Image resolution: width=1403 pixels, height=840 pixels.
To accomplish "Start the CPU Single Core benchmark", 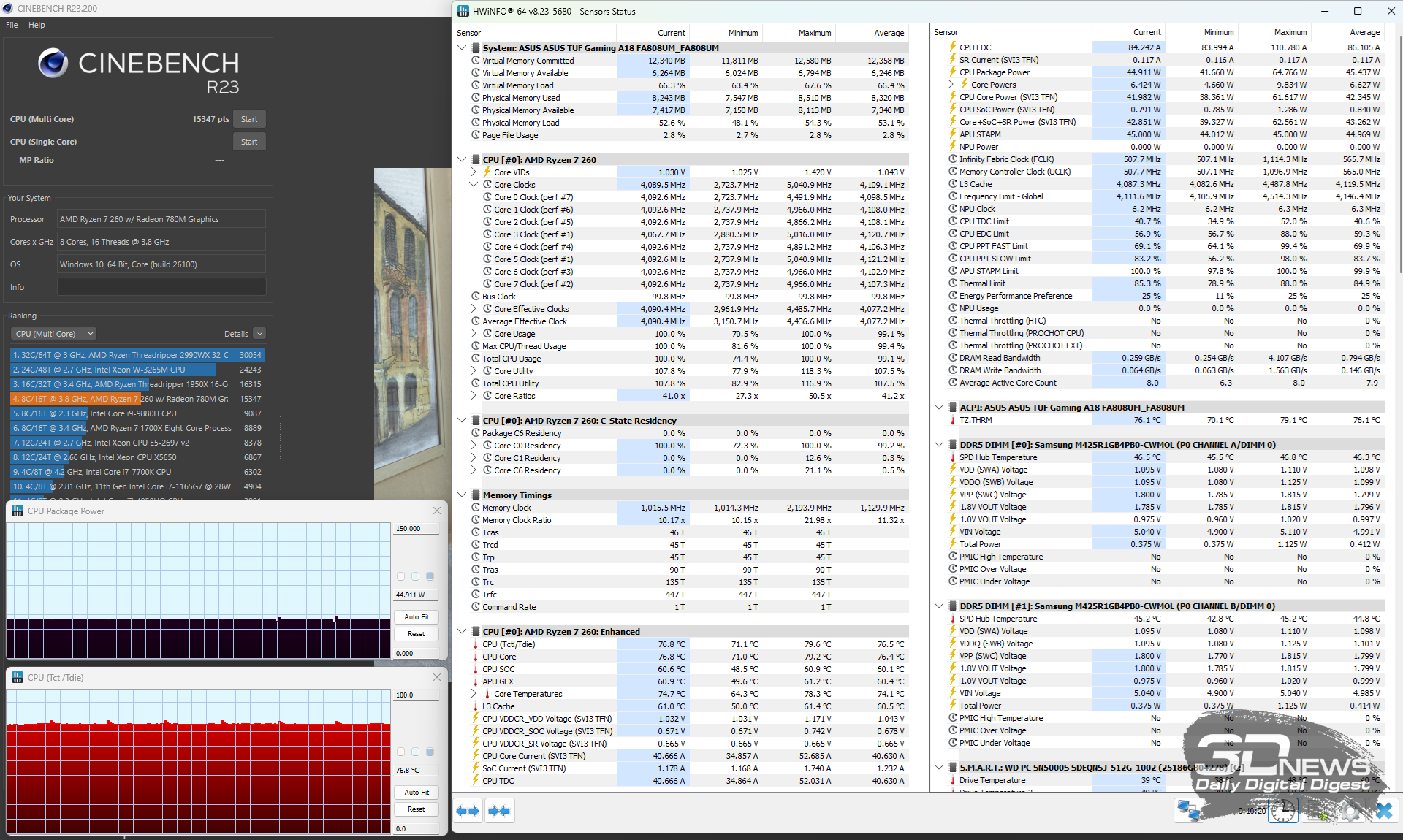I will click(x=249, y=142).
